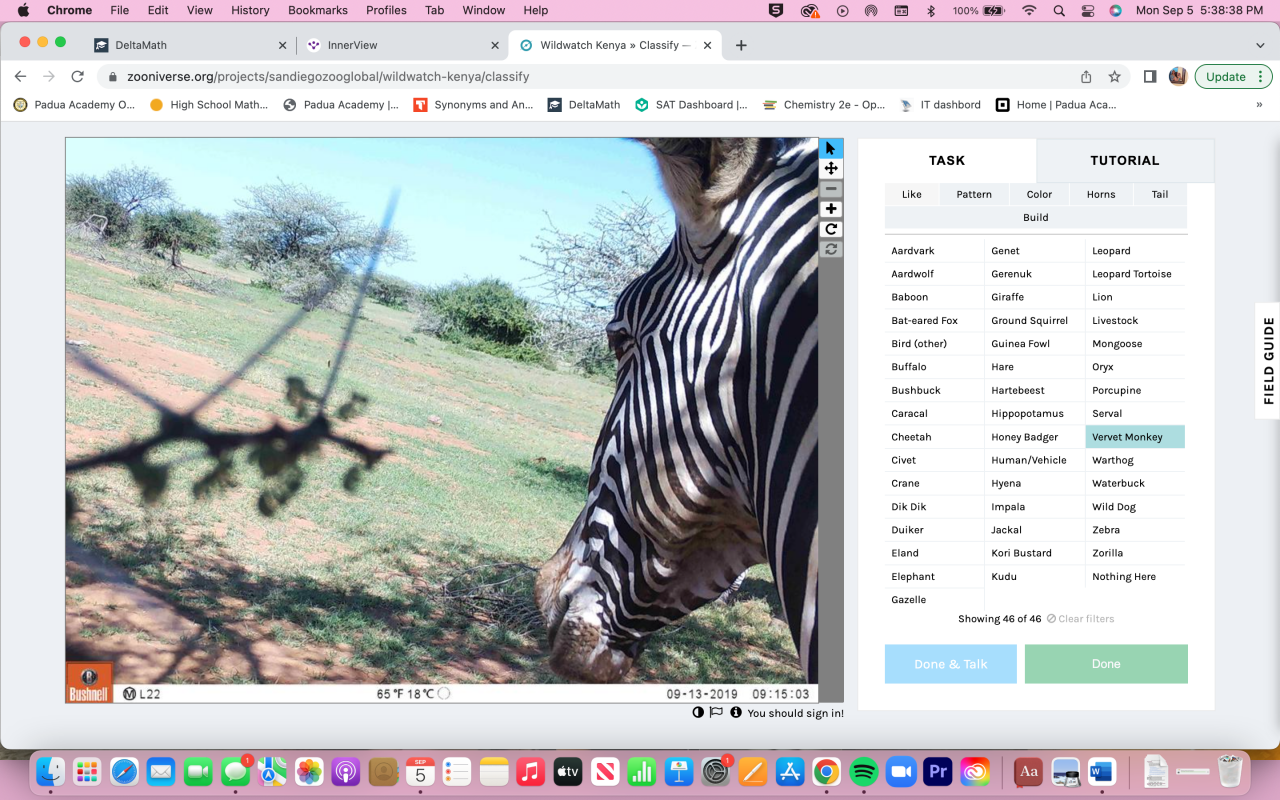Switch to the DeltaMath browser tab
Screen dimensions: 1280x800
point(142,45)
